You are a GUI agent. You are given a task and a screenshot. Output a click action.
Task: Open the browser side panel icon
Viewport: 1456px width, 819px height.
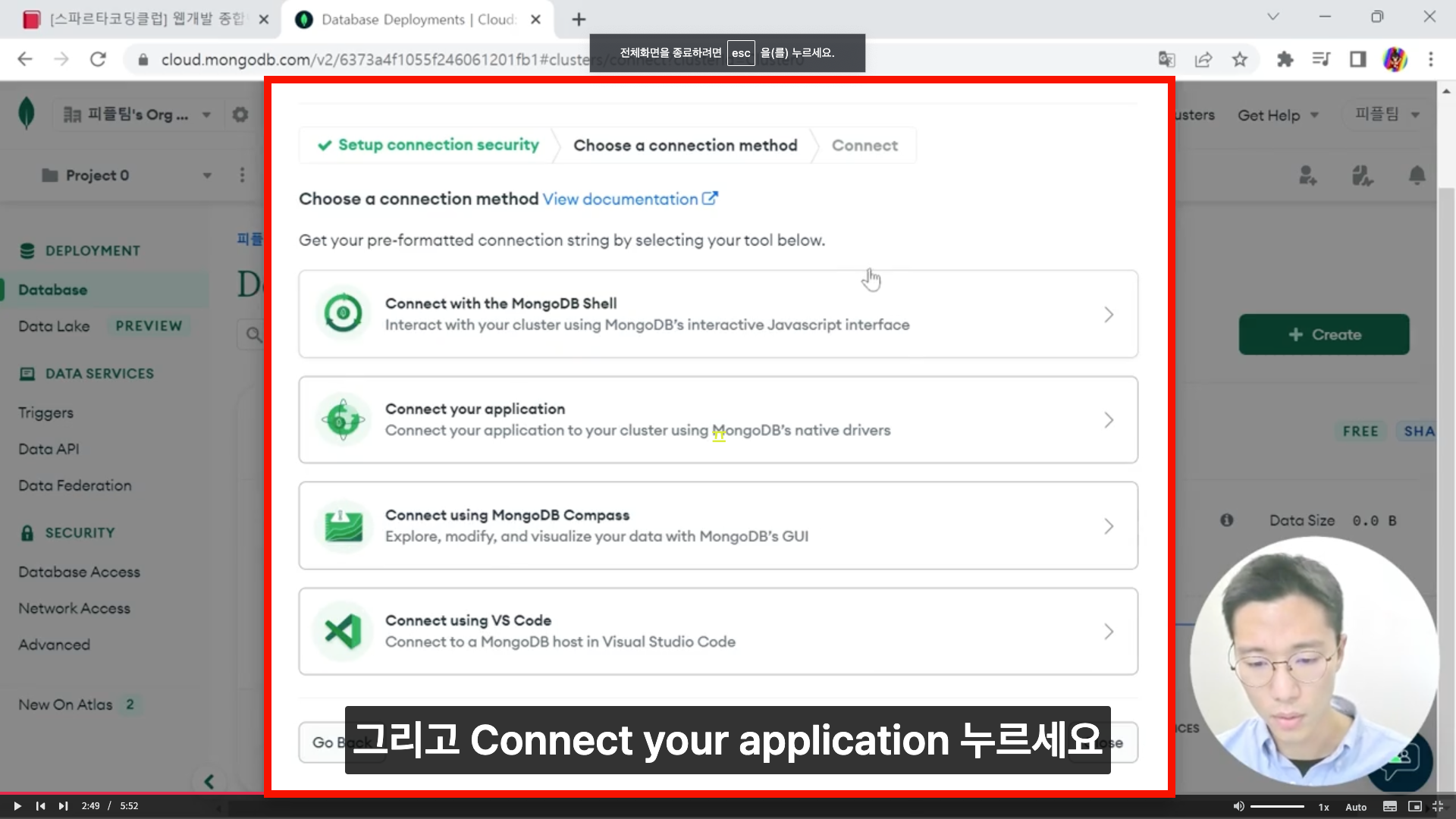point(1357,59)
